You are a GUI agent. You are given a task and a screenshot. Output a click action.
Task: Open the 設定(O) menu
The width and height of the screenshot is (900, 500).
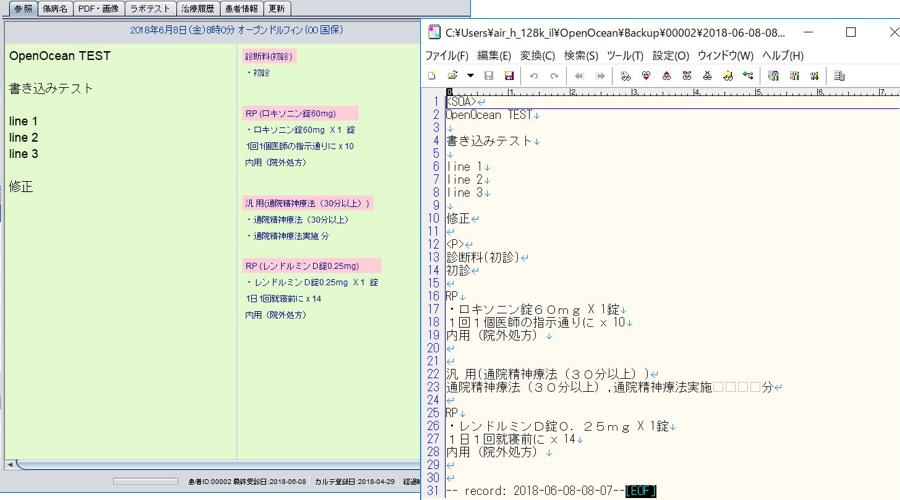(x=670, y=56)
